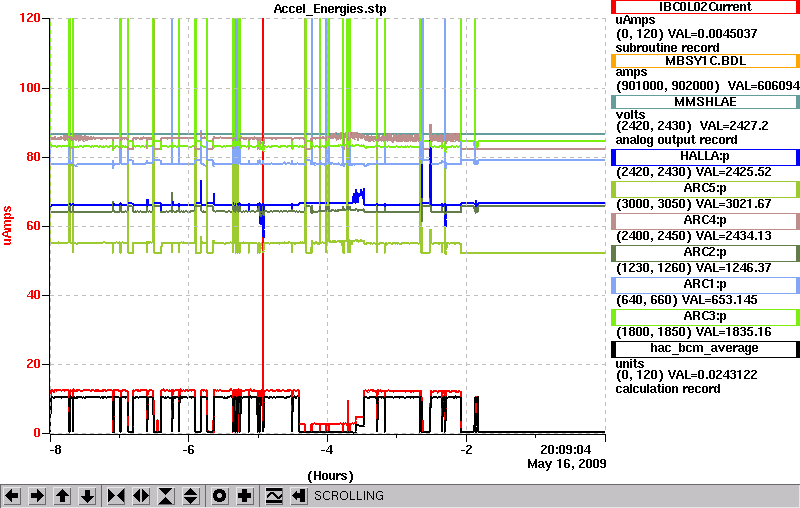Click the VAL=2427.2 reading under MMSHLAE
Image resolution: width=800 pixels, height=508 pixels.
[x=734, y=126]
